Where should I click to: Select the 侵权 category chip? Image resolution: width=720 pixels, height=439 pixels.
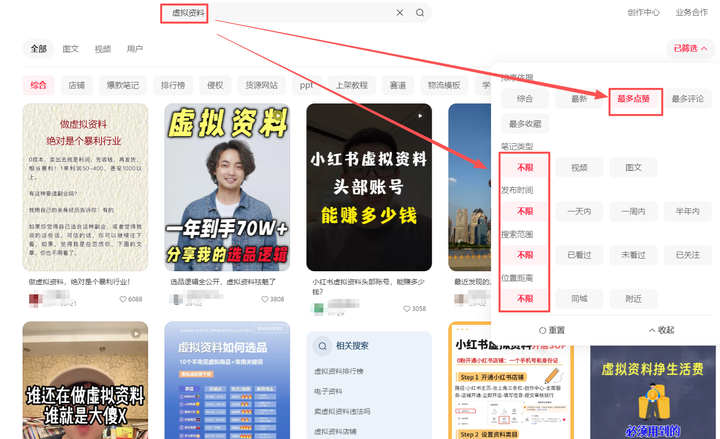point(215,85)
